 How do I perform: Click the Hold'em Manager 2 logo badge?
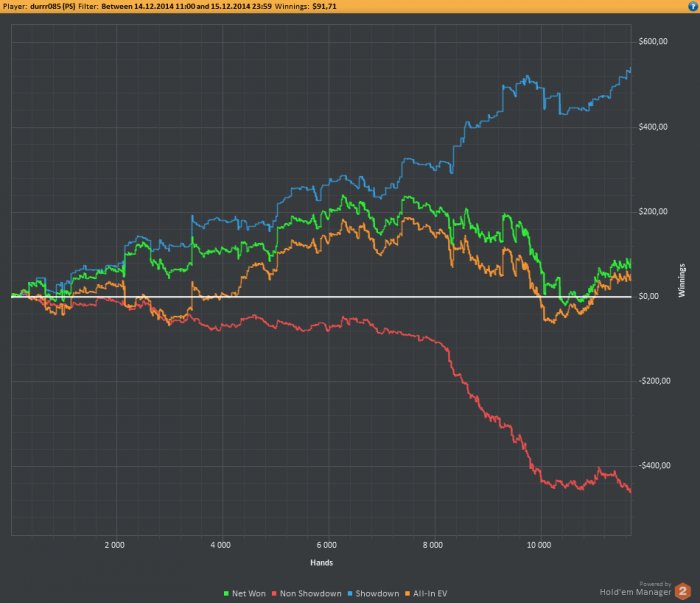click(683, 591)
